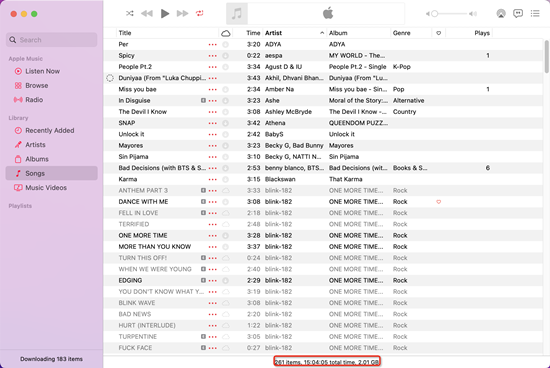Click explicit badge on TURPENTINE
Viewport: 550px width, 368px height.
pos(203,336)
